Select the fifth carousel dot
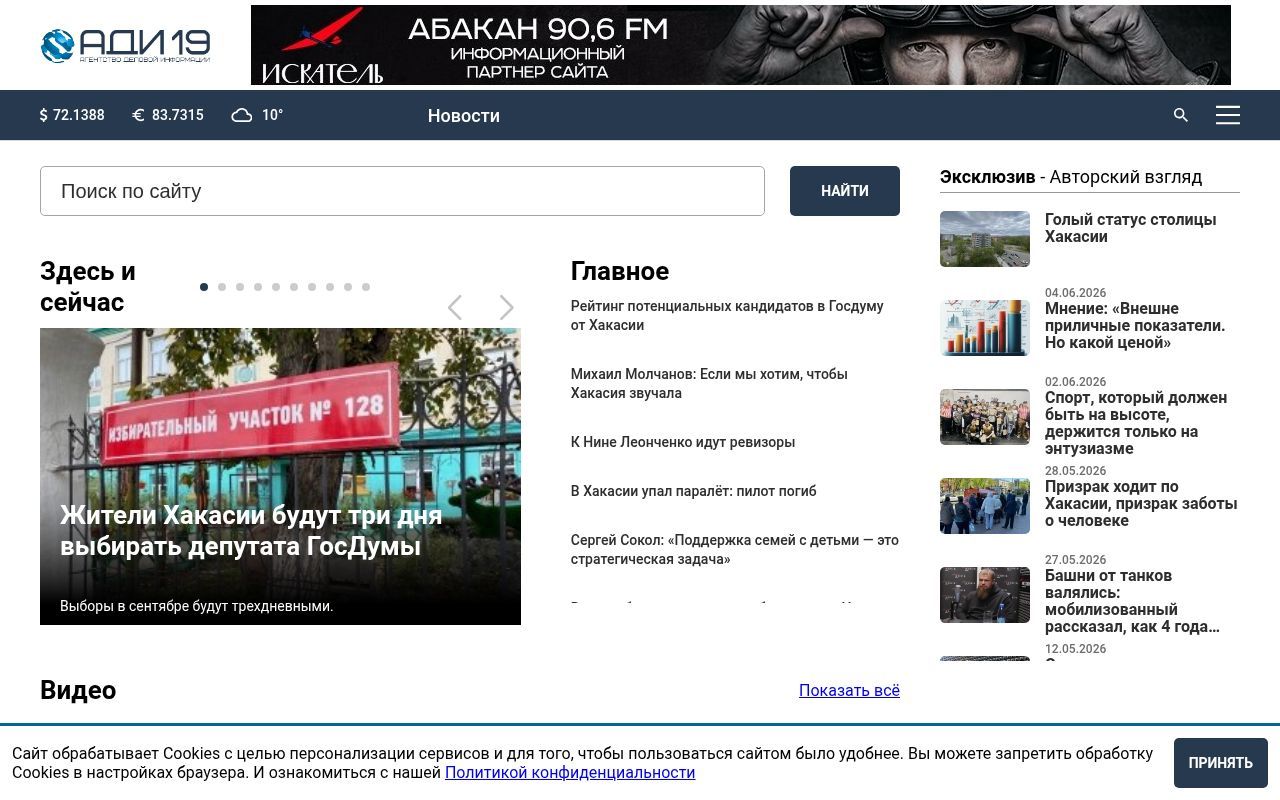The image size is (1280, 800). 276,287
